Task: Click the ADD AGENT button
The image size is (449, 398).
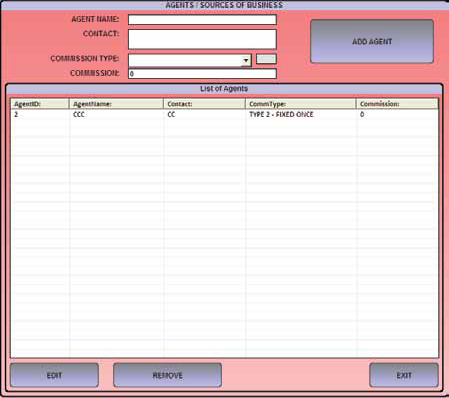Action: click(372, 41)
